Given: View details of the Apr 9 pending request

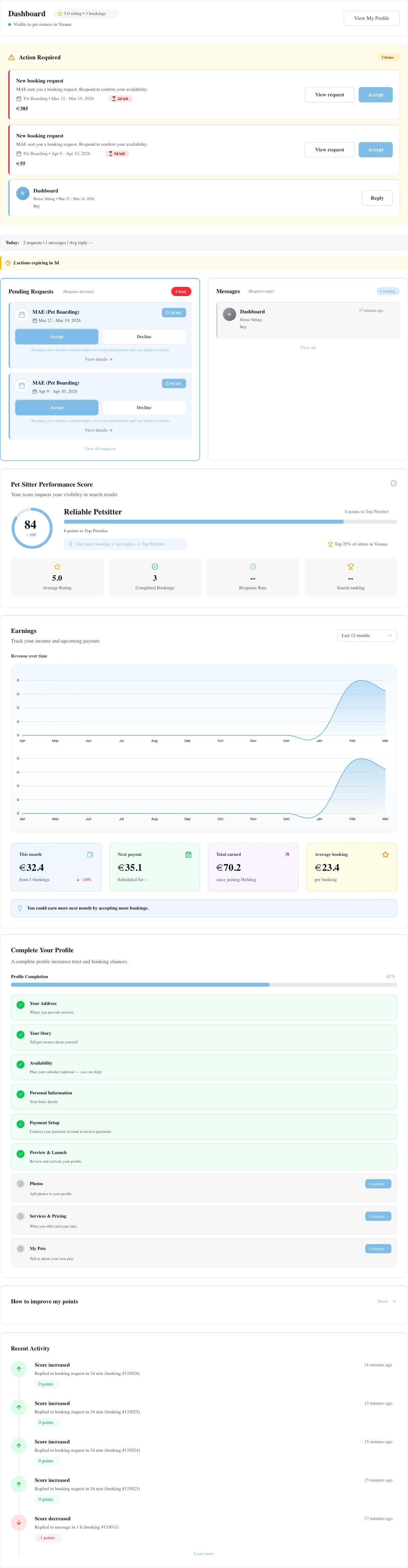Looking at the screenshot, I should click(99, 430).
